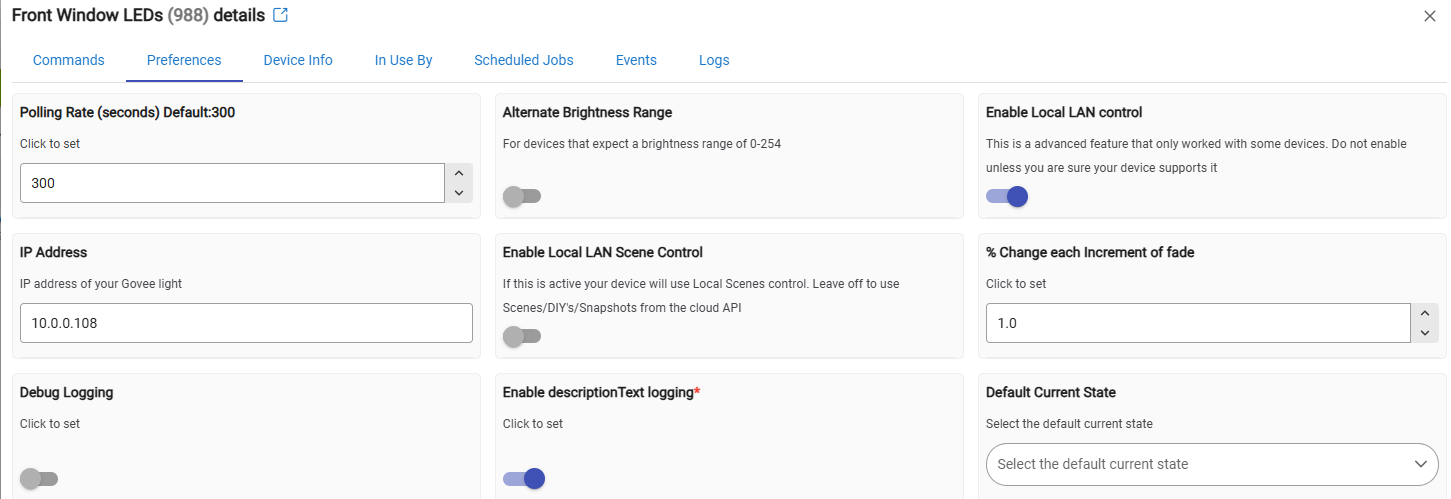Viewport: 1451px width, 499px height.
Task: Switch to the Commands tab
Action: [68, 60]
